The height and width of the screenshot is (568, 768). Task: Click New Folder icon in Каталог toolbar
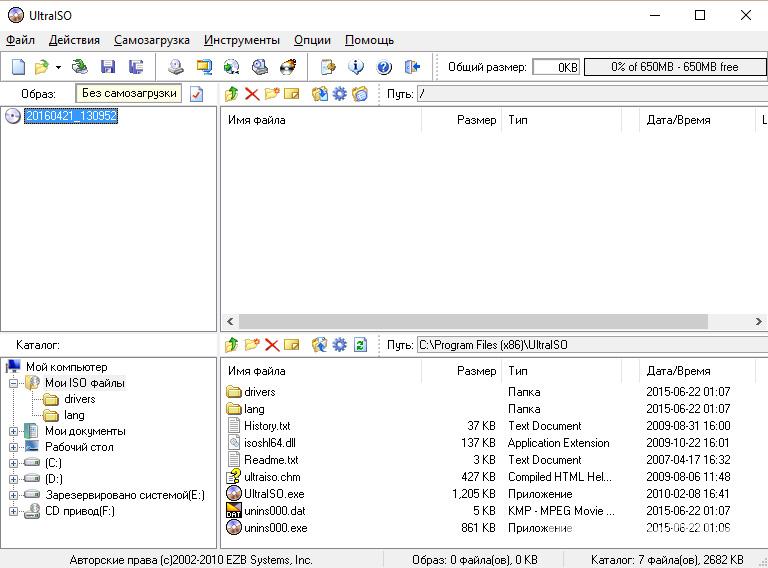point(252,345)
